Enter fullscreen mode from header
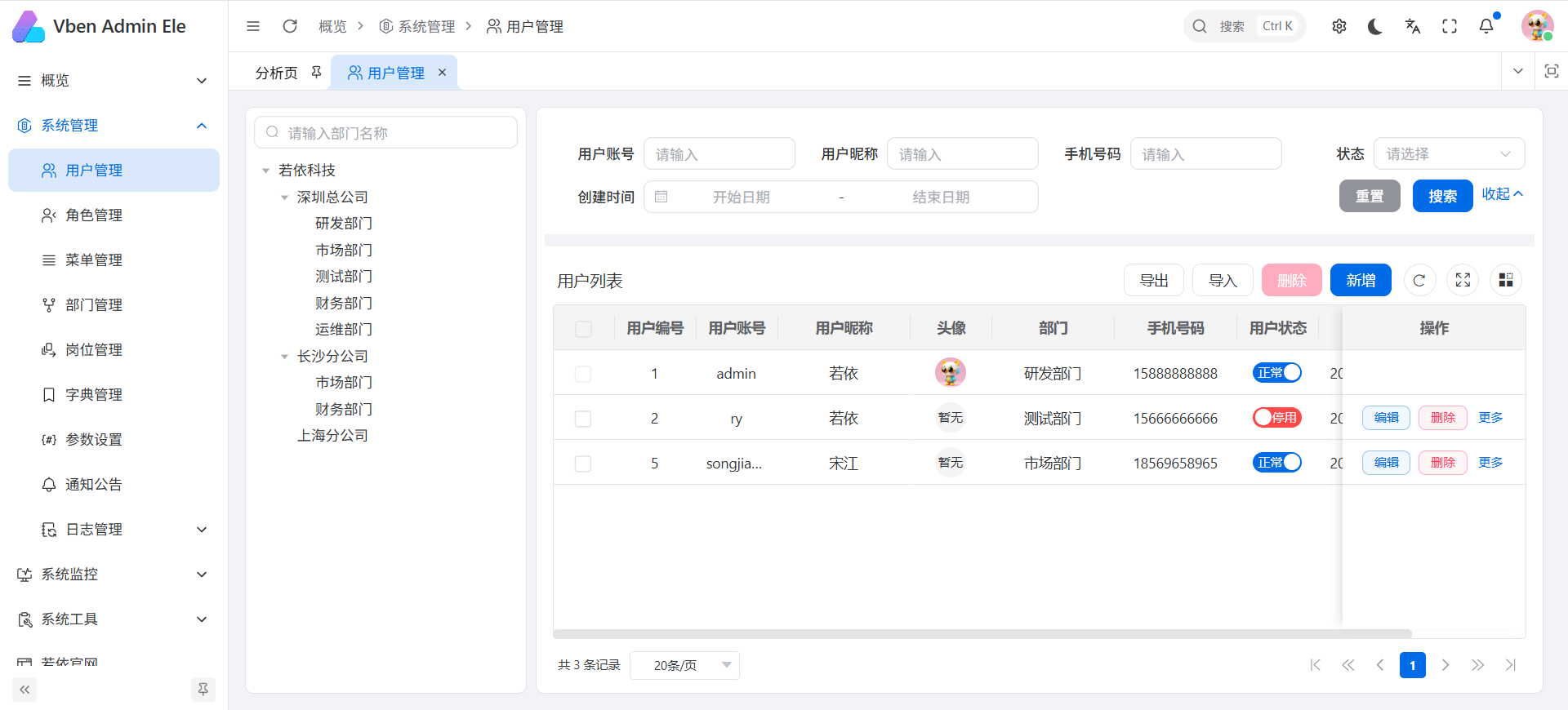 [x=1450, y=26]
